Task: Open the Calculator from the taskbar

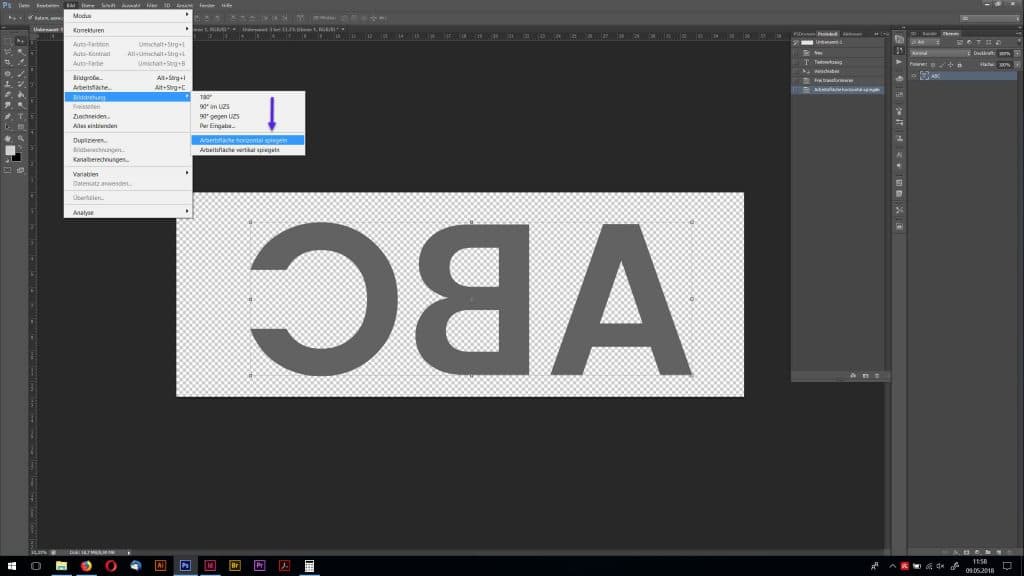Action: (310, 566)
